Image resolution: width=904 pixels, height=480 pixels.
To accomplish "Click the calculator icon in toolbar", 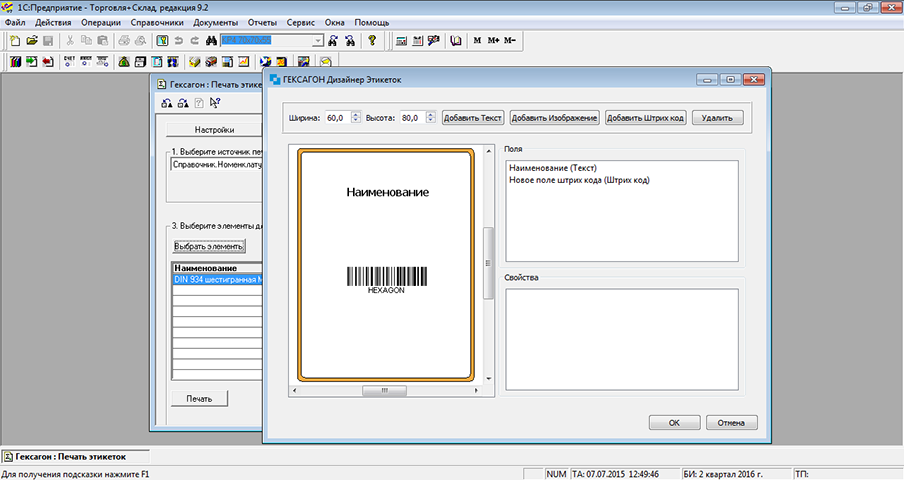I will (401, 41).
